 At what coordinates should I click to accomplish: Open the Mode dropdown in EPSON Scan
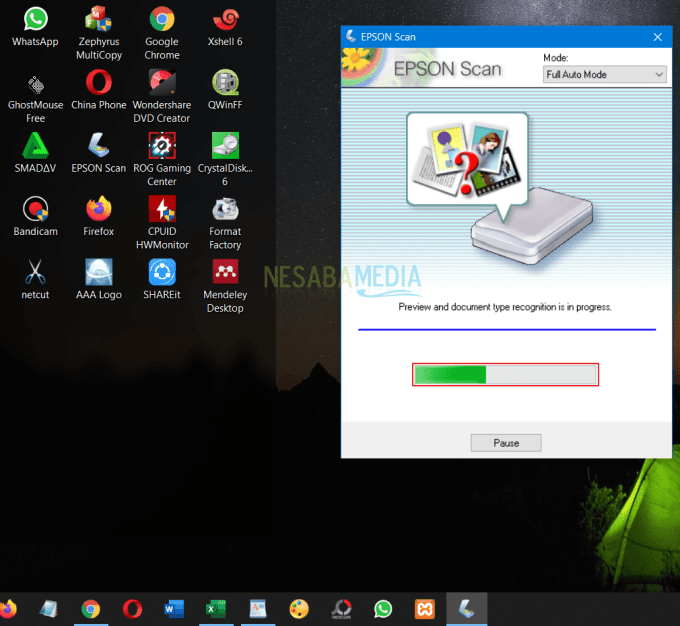click(x=604, y=75)
